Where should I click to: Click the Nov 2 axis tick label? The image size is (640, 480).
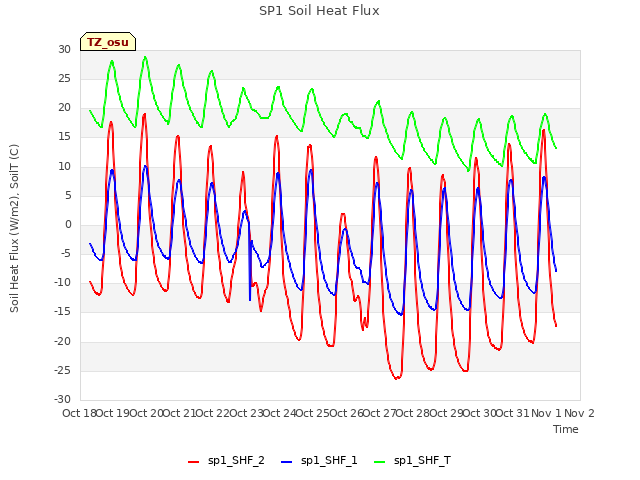[x=579, y=413]
